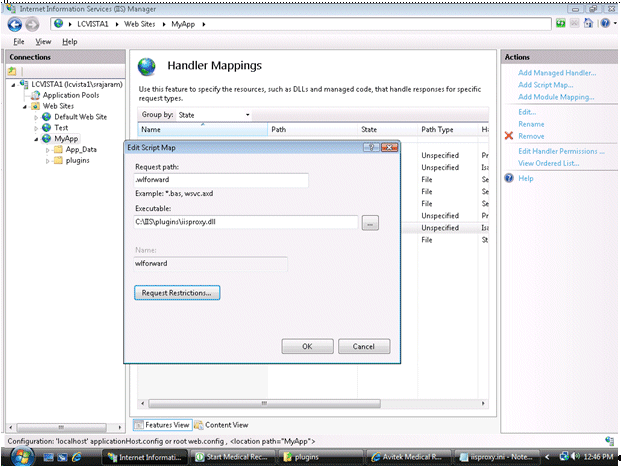
Task: Click Edit Handler Permissions link
Action: [x=561, y=151]
